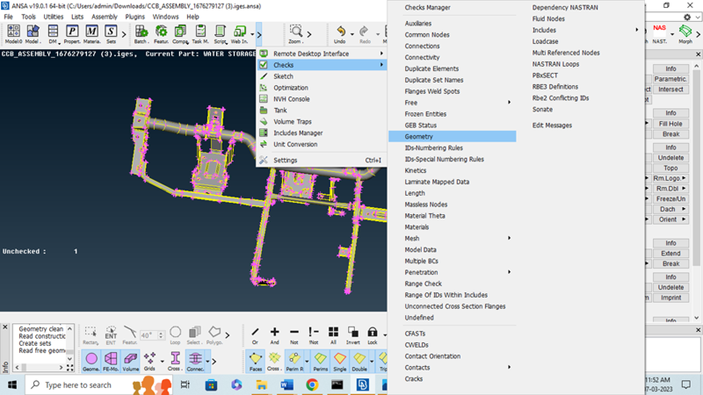Click the Windows search box
This screenshot has height=395, width=703.
coord(99,385)
